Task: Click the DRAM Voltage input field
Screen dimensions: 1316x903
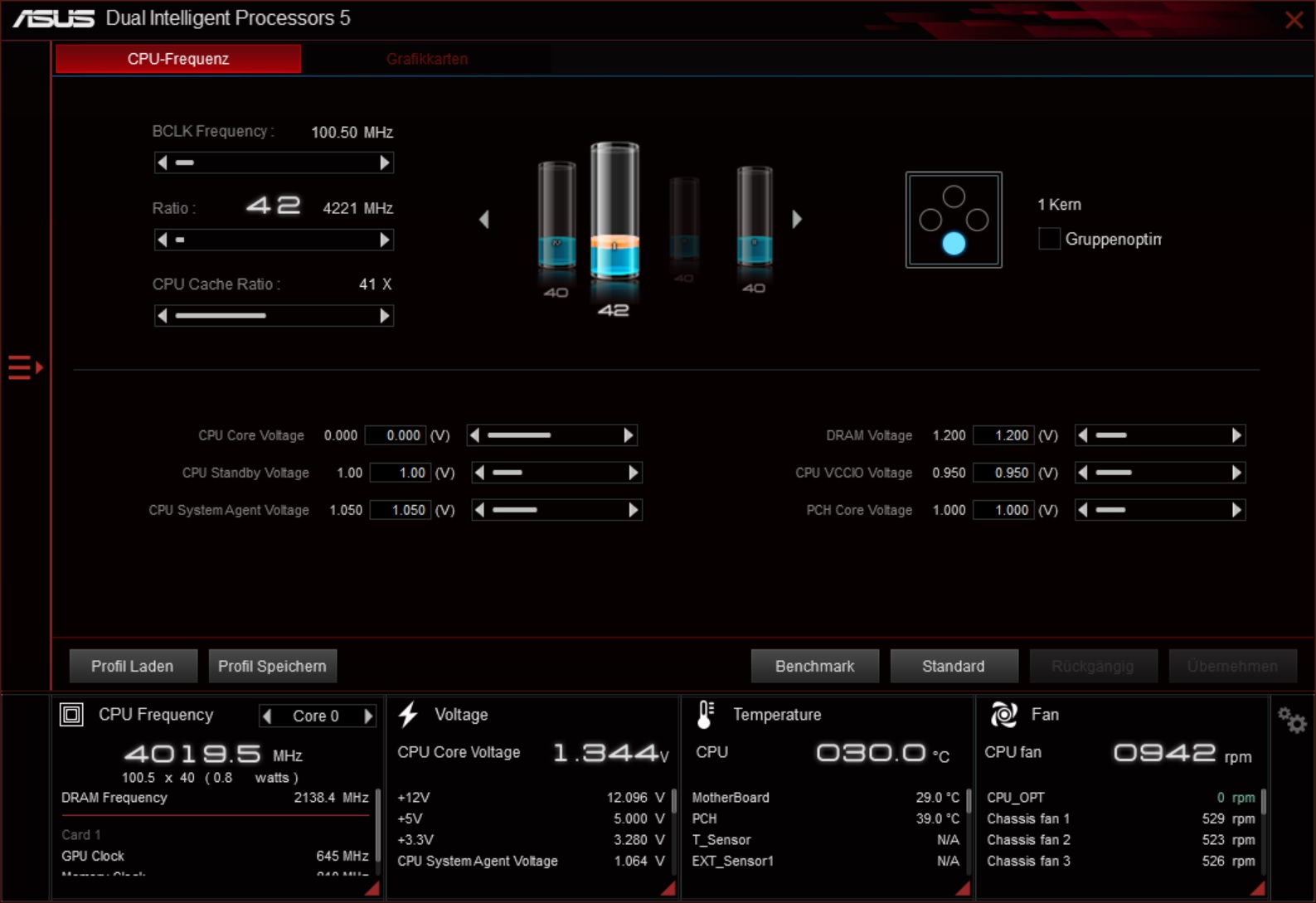Action: [x=1003, y=435]
